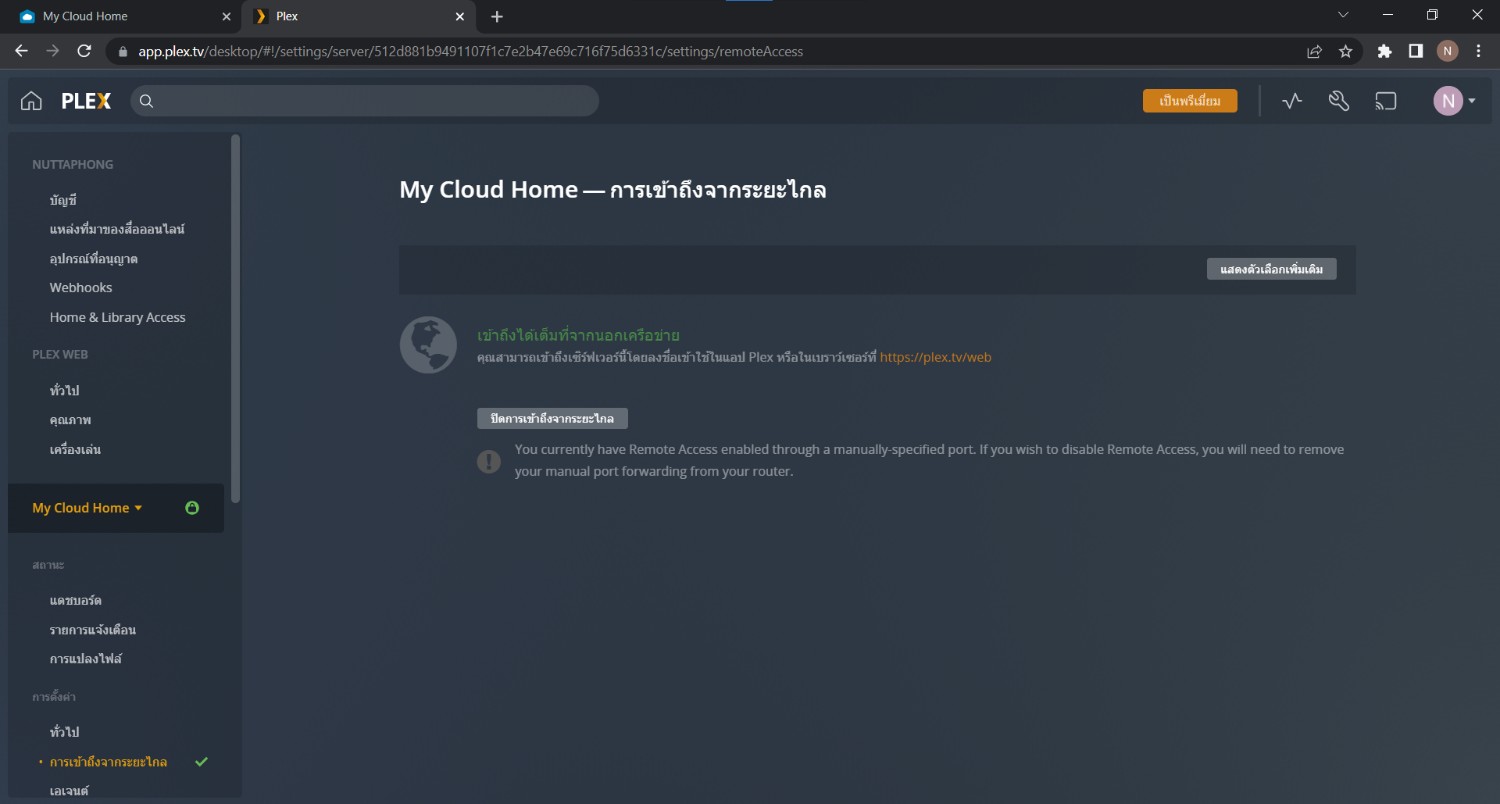The image size is (1500, 804).
Task: Click the PLEX WEB section header
Action: point(60,354)
